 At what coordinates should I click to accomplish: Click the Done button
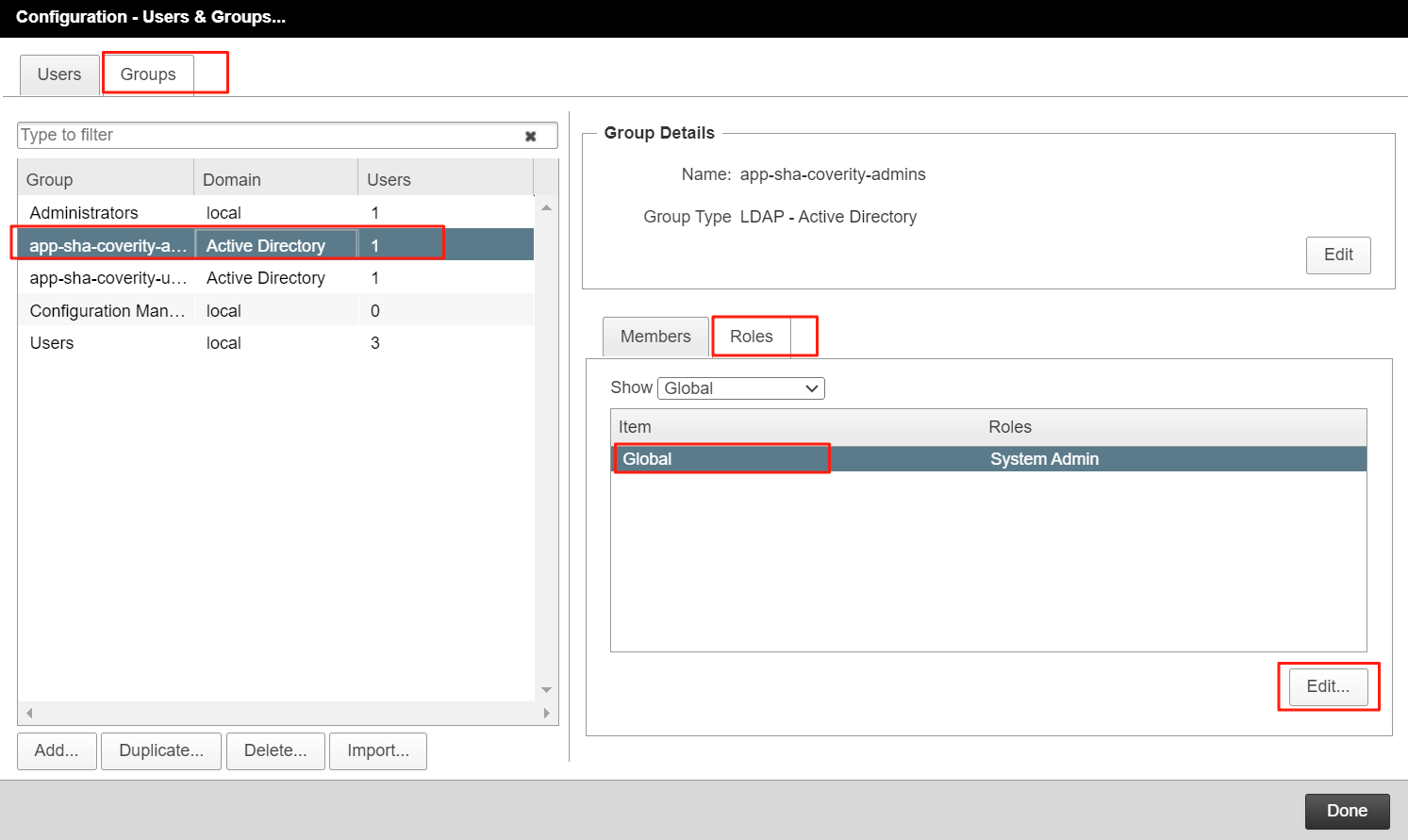pos(1348,811)
